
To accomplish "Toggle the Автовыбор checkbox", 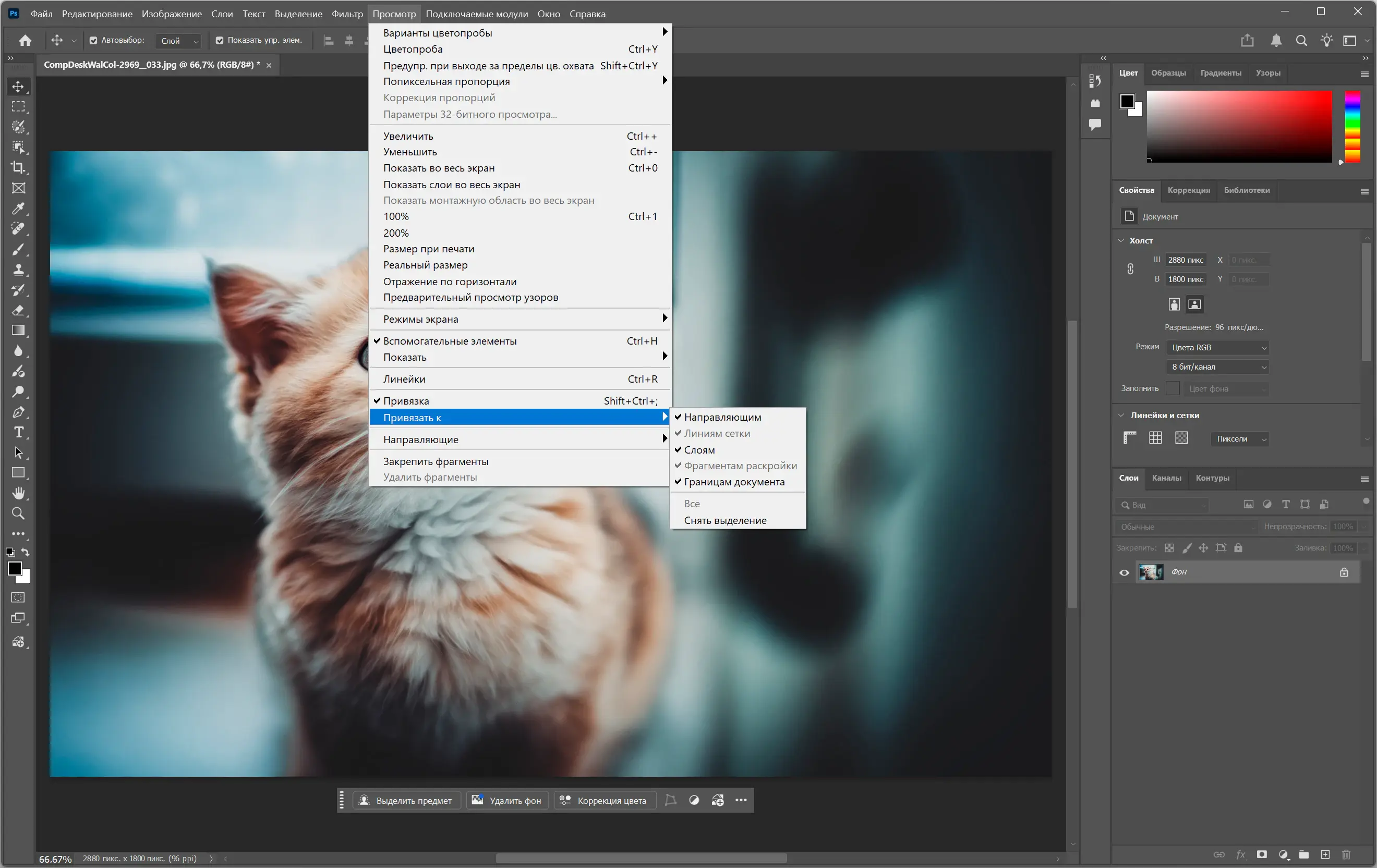I will click(93, 41).
